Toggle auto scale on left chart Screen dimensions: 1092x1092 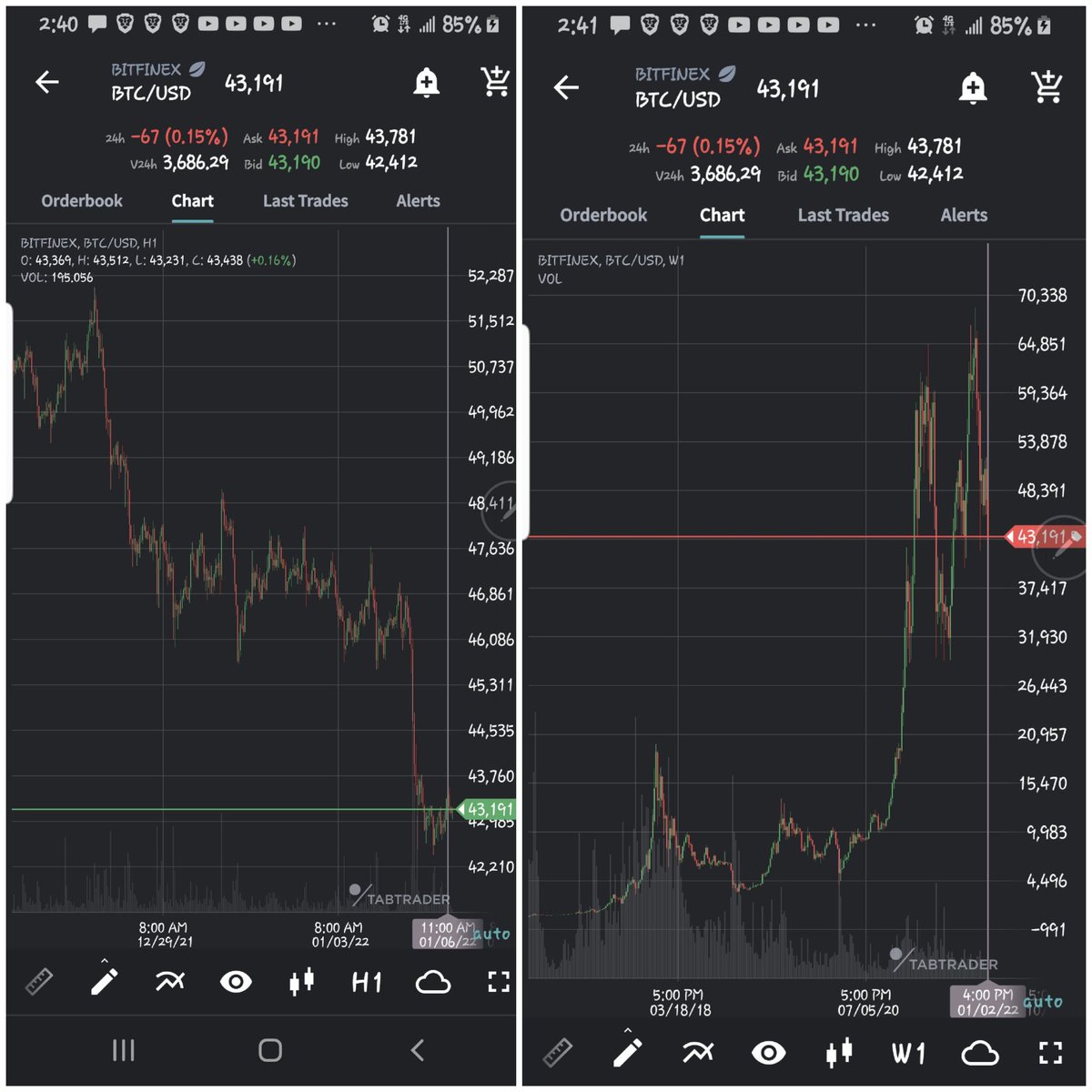pos(491,935)
